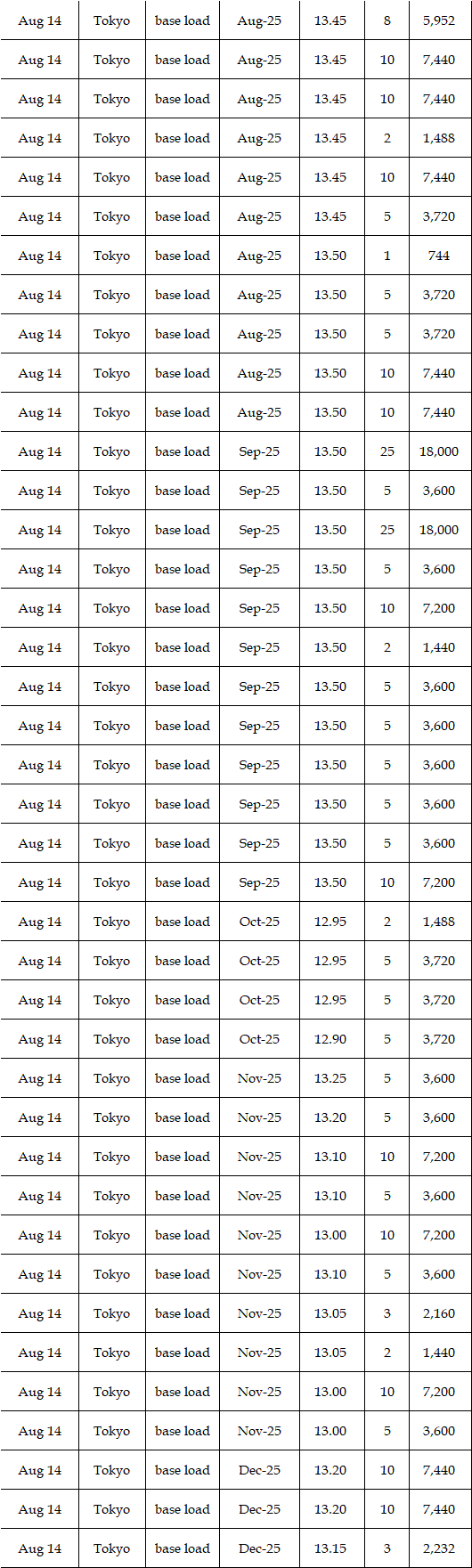Select the 1,488 cell in Aug-25 row

click(x=439, y=138)
